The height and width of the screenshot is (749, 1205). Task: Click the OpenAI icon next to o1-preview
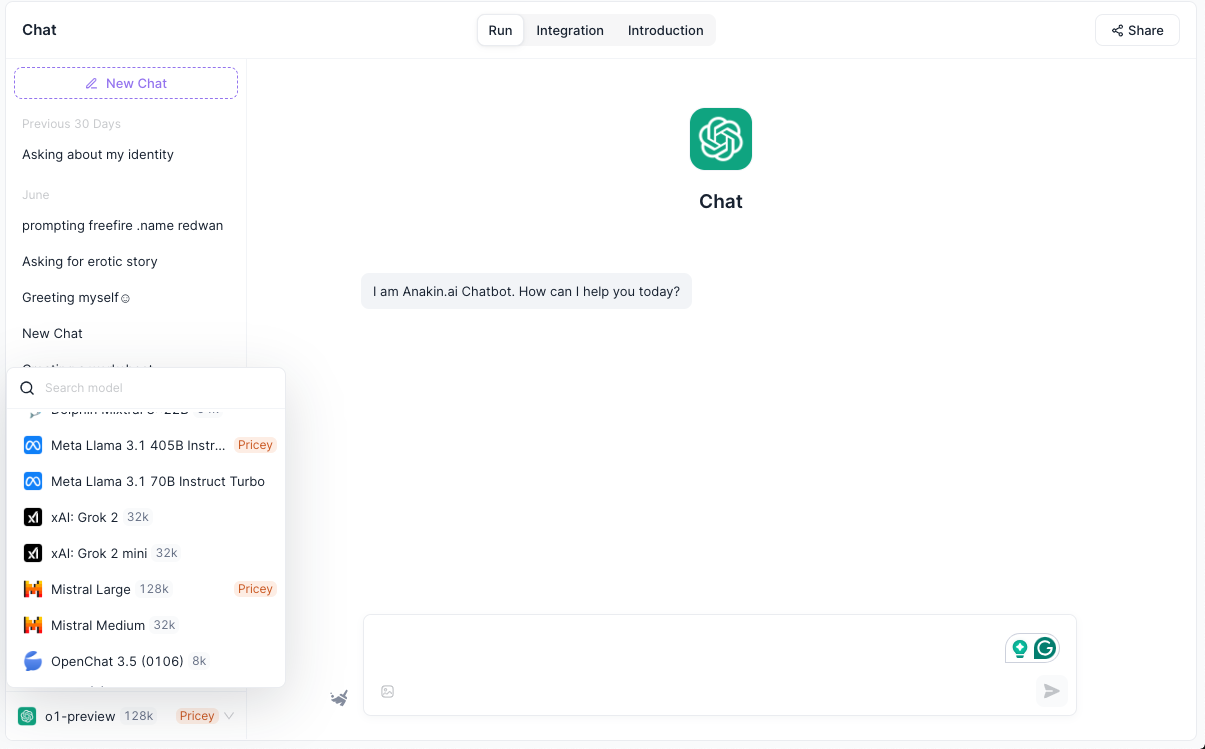click(27, 716)
